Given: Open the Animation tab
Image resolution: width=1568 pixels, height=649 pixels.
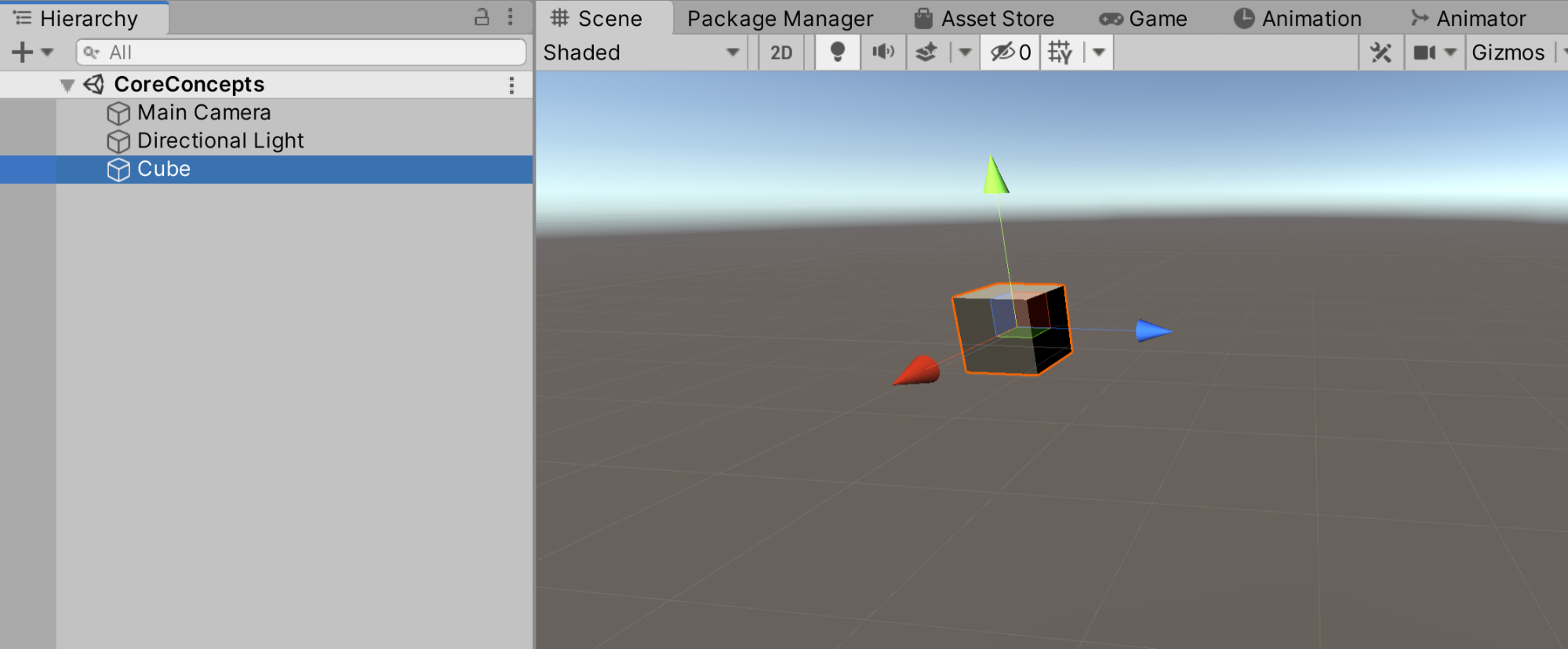Looking at the screenshot, I should click(x=1297, y=18).
